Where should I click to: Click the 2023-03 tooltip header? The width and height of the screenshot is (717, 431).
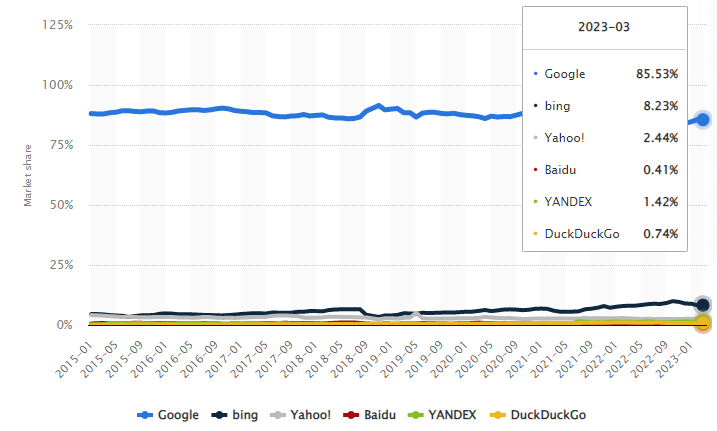pos(604,27)
